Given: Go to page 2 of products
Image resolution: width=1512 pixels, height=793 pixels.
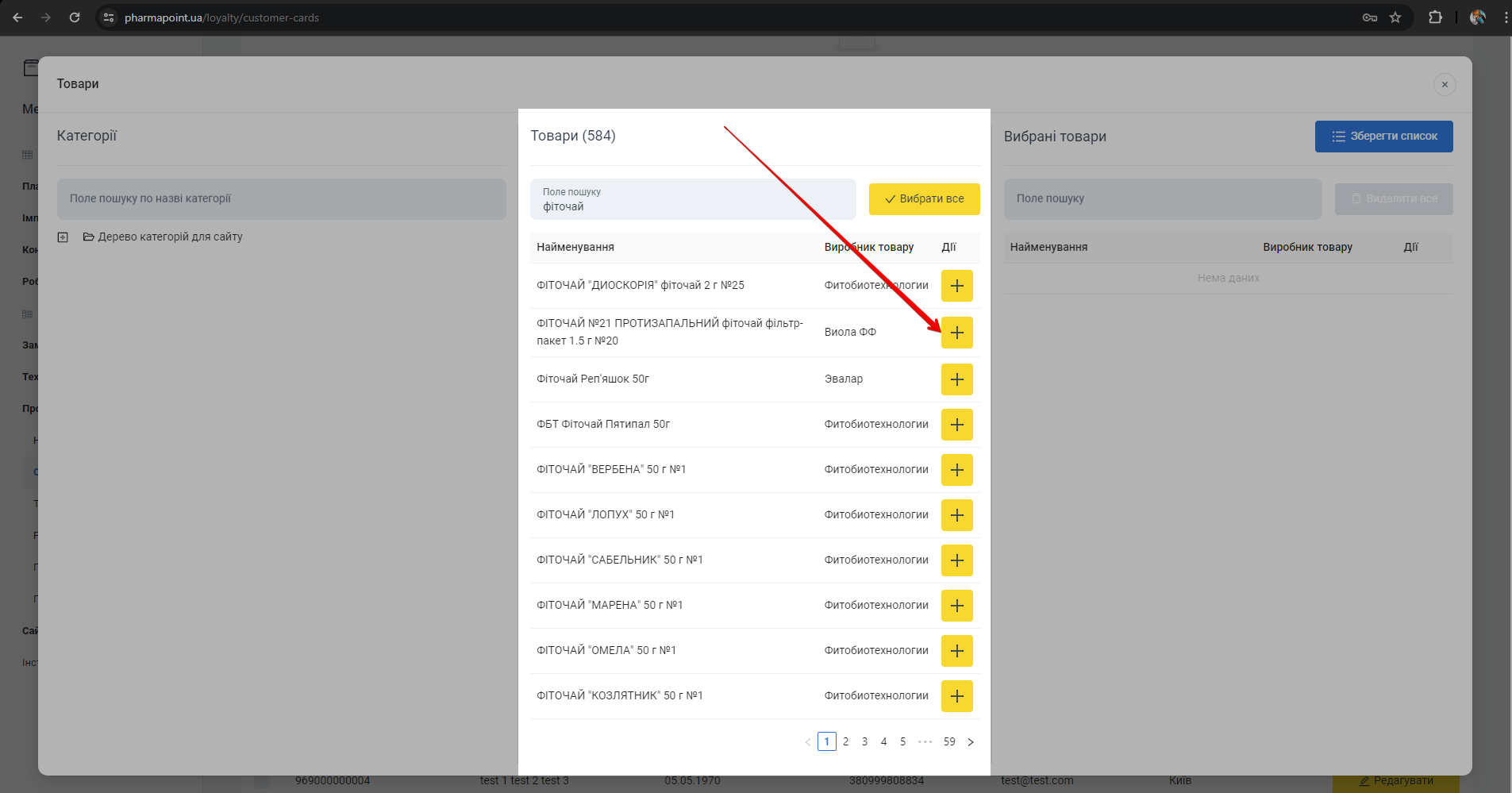Looking at the screenshot, I should point(845,742).
